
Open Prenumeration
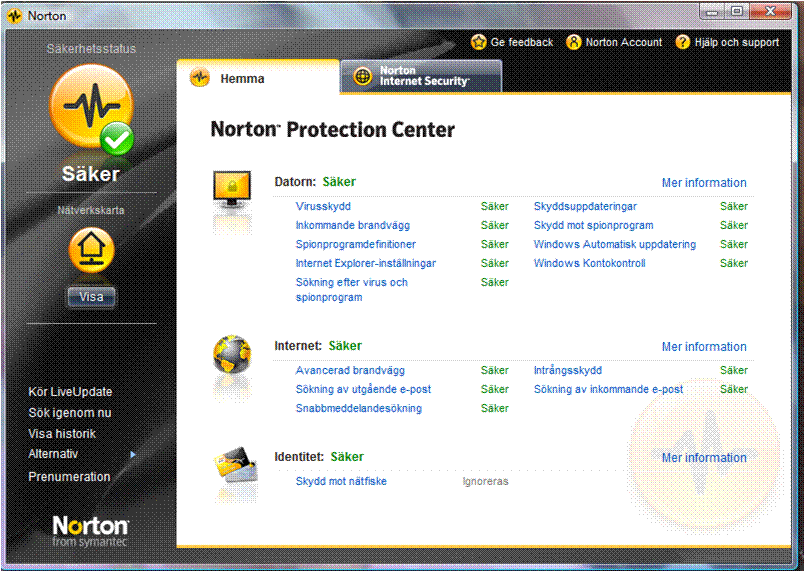click(69, 476)
